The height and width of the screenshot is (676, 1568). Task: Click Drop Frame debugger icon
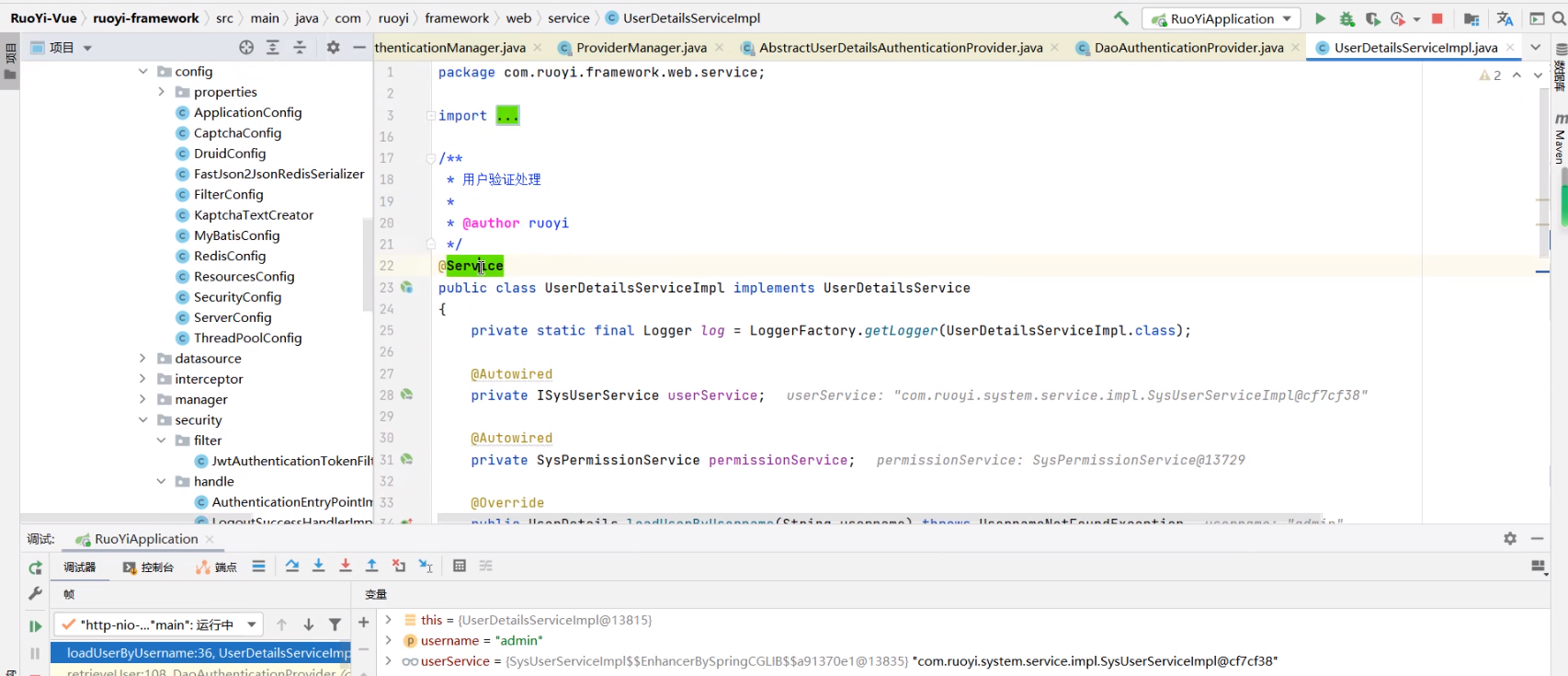click(x=399, y=567)
